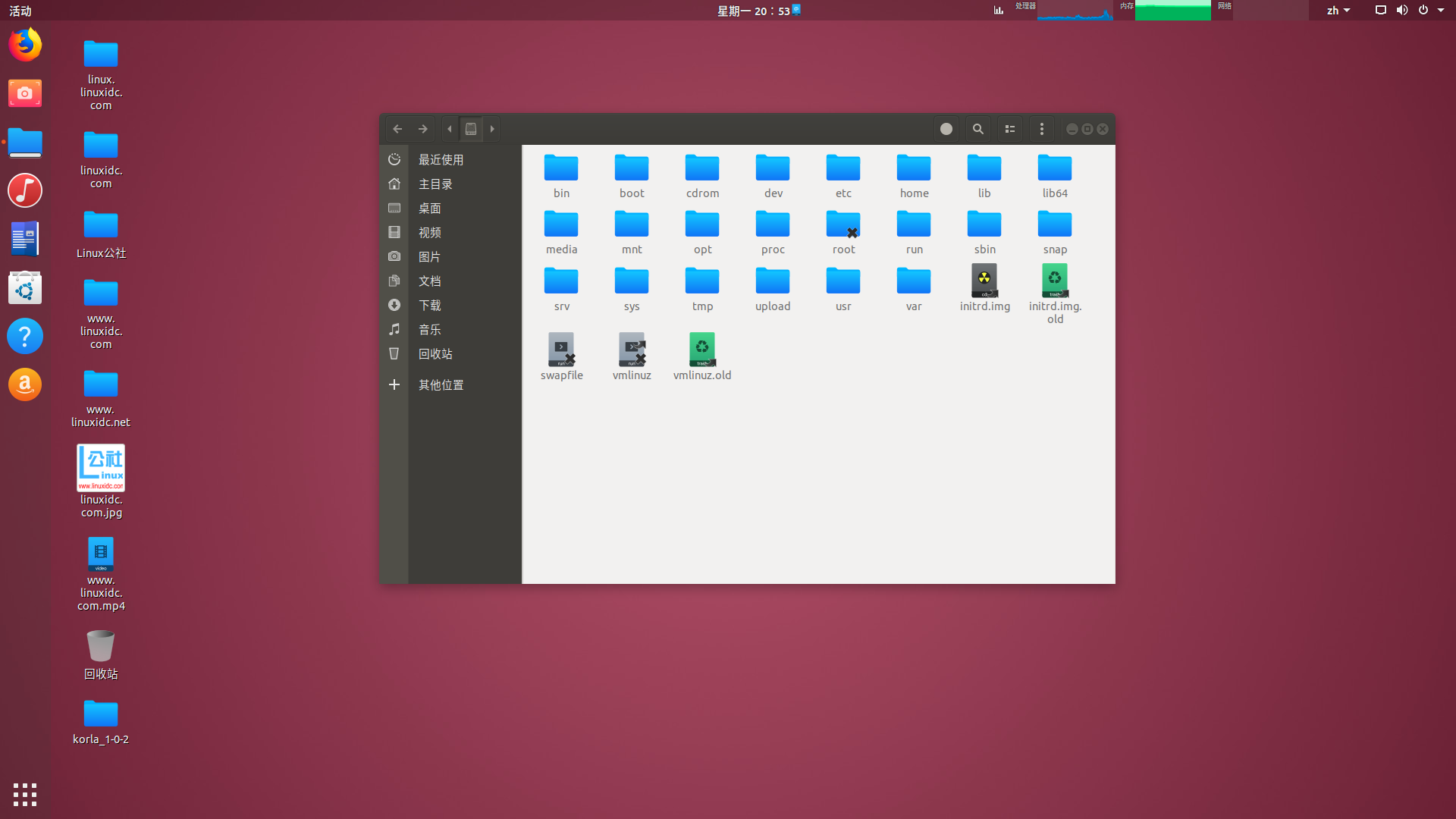Open search in the file manager toolbar
This screenshot has width=1456, height=819.
pos(977,129)
